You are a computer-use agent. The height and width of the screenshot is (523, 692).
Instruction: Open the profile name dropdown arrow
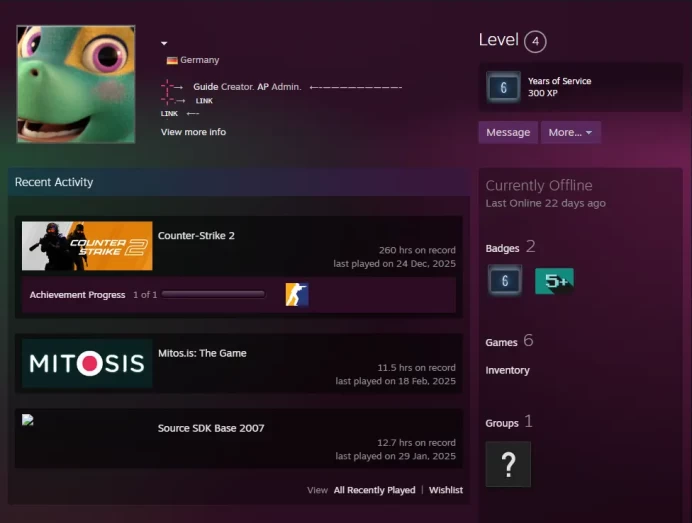pos(164,43)
